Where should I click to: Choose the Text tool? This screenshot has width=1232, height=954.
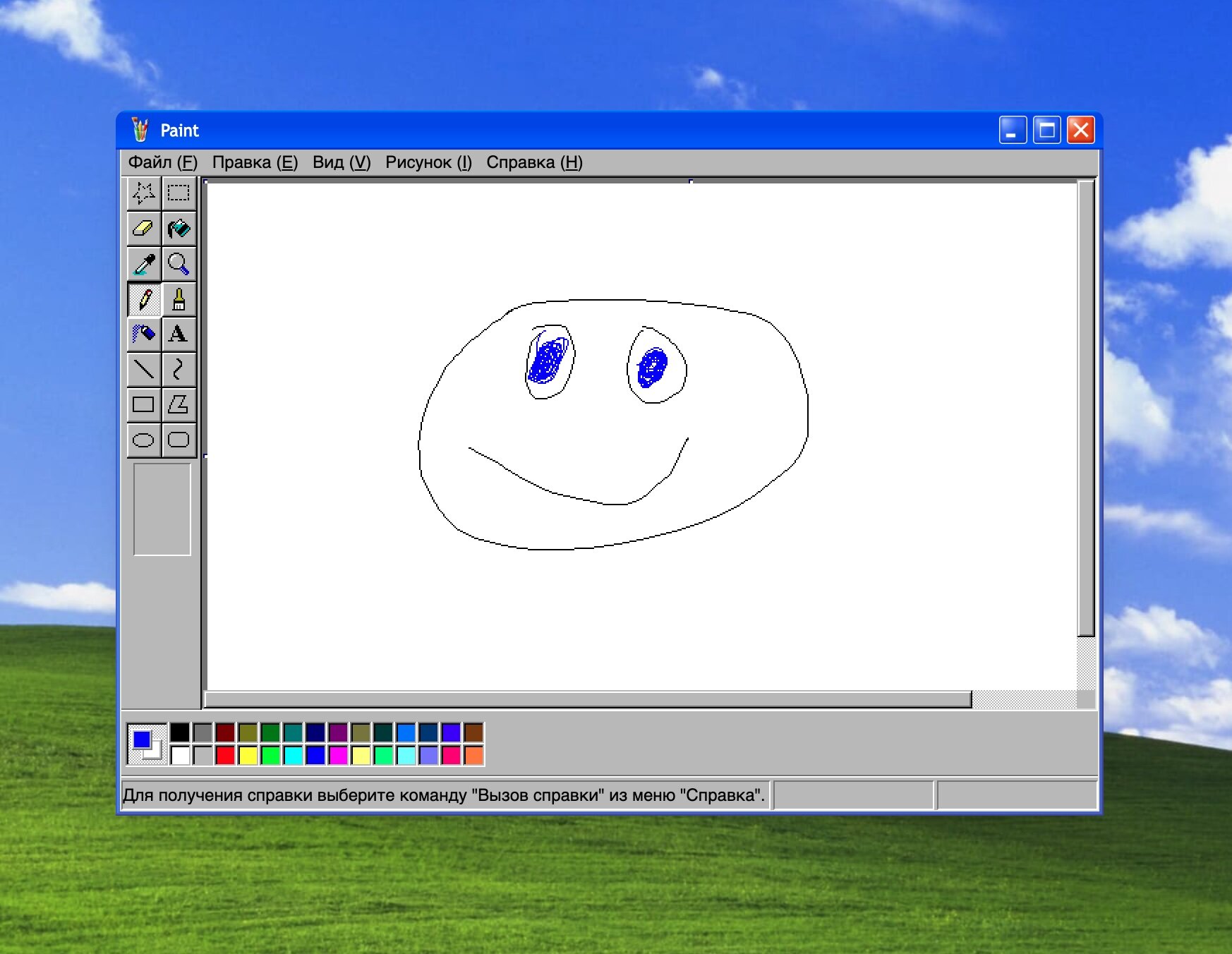click(x=179, y=334)
